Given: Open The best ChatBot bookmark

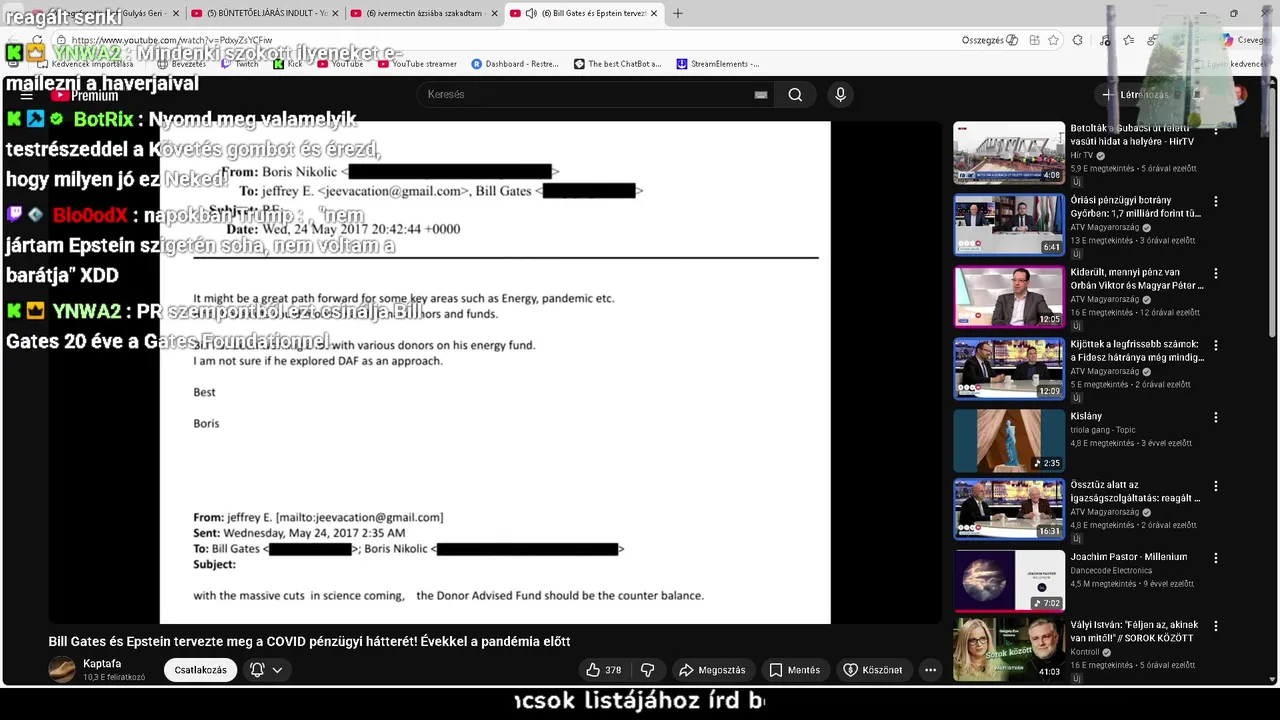Looking at the screenshot, I should 617,64.
